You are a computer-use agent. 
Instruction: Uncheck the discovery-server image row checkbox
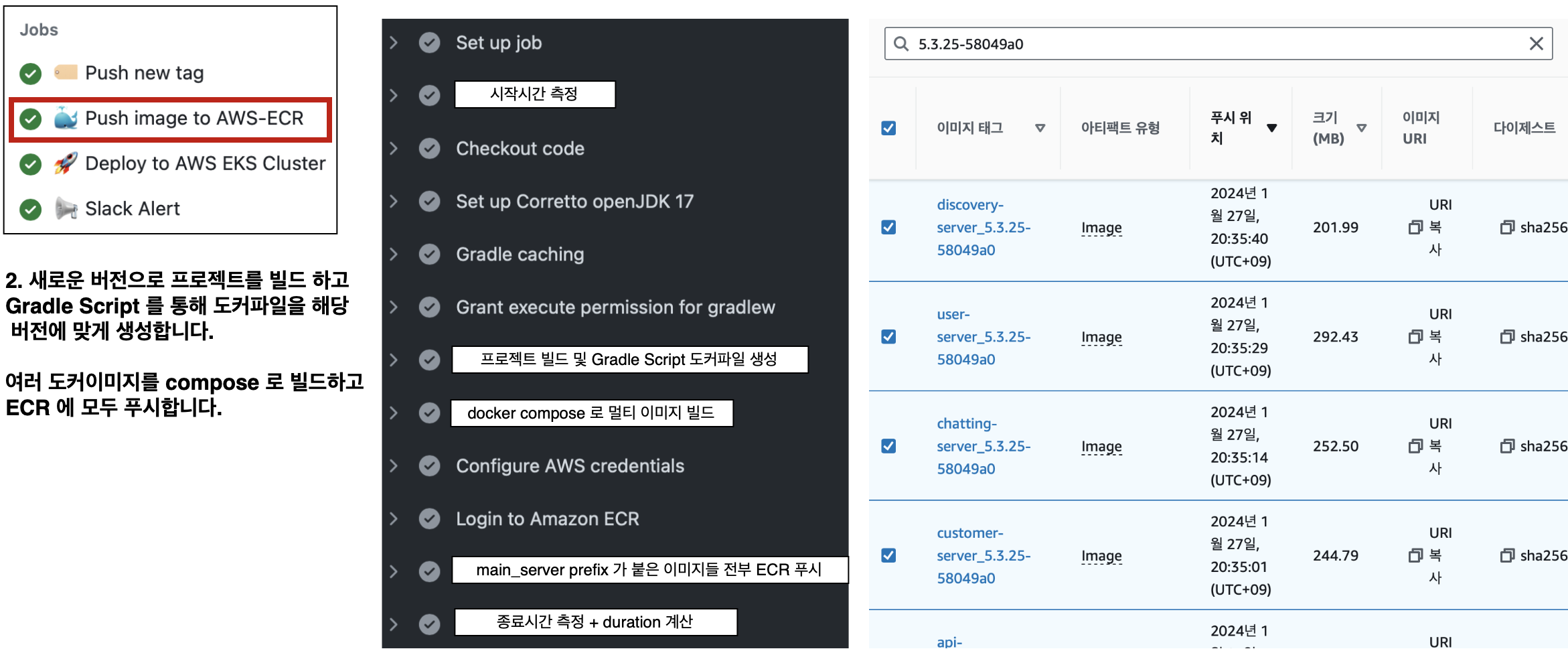point(888,228)
